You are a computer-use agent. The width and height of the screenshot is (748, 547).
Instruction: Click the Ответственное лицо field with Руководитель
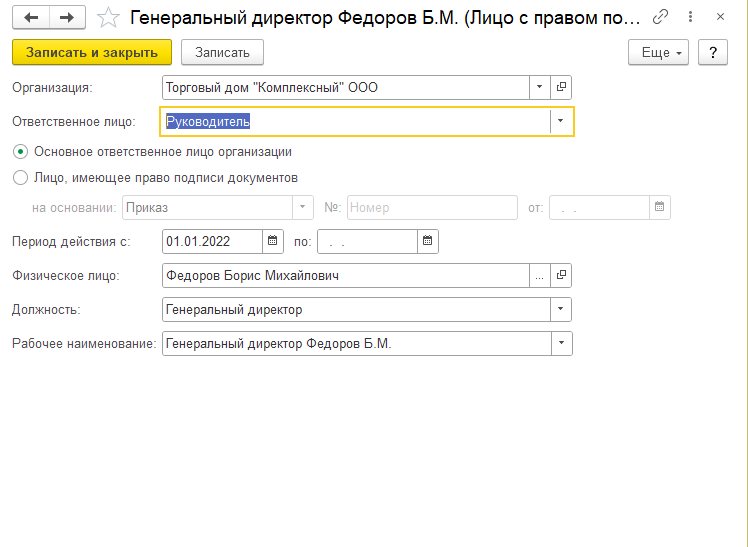[x=356, y=121]
